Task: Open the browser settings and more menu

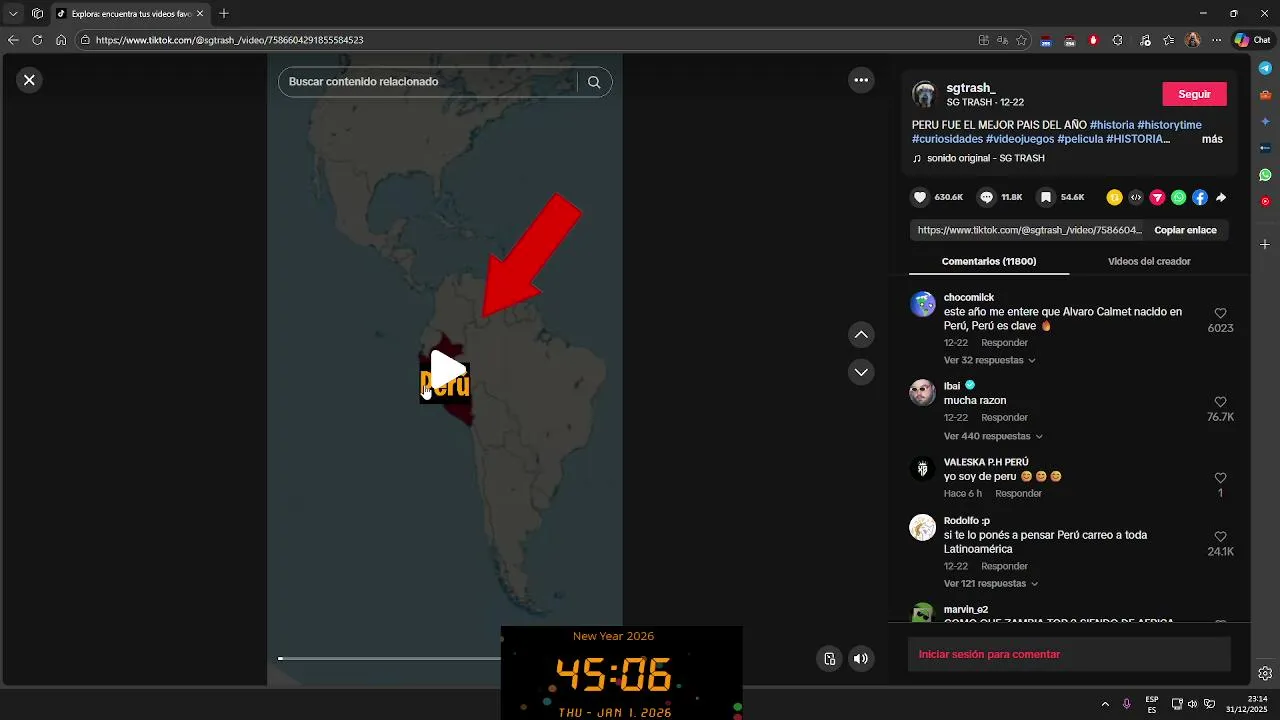Action: [x=1216, y=40]
